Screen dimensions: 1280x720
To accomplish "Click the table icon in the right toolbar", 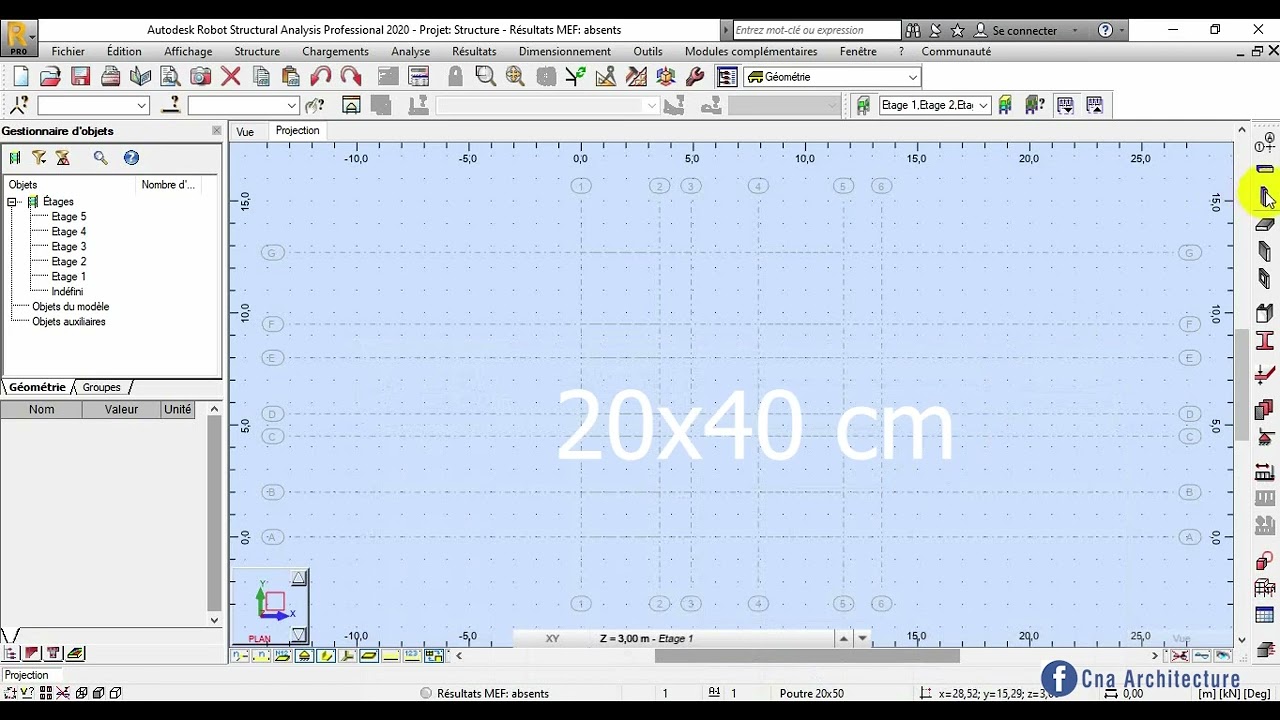I will coord(1265,615).
